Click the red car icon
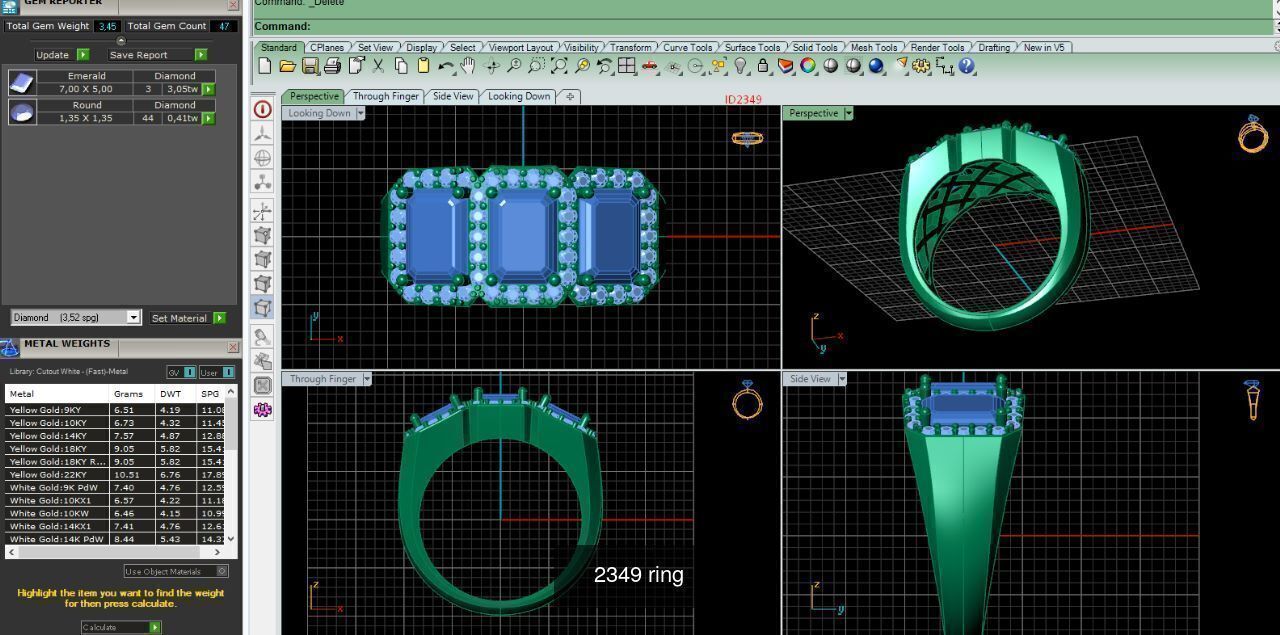Image resolution: width=1280 pixels, height=635 pixels. (650, 66)
